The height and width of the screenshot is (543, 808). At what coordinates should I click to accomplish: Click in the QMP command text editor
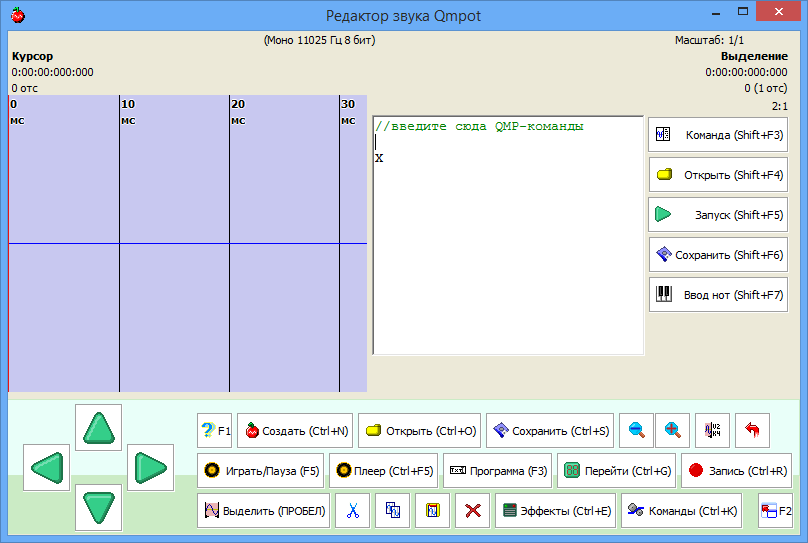tap(508, 235)
